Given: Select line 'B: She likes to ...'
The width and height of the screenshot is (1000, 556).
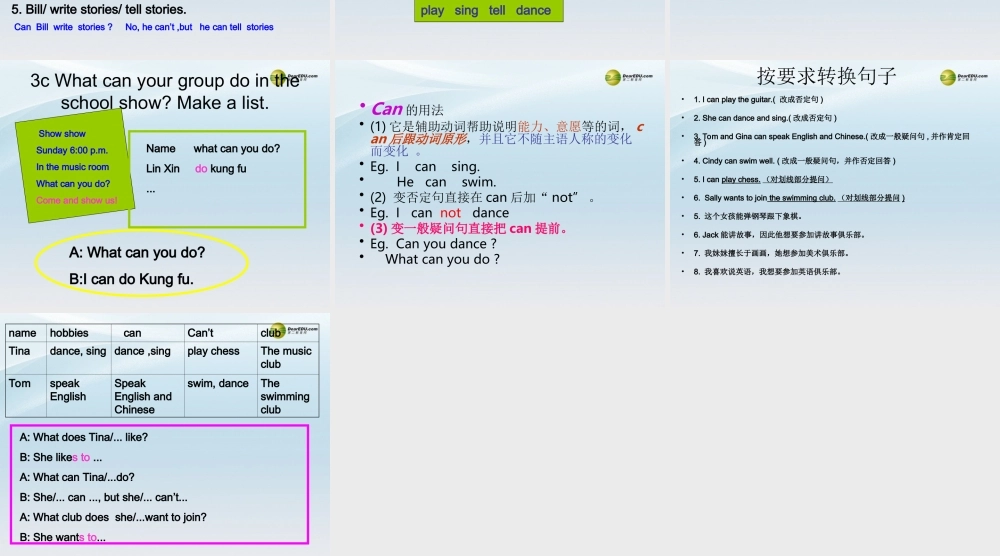Looking at the screenshot, I should pos(61,457).
